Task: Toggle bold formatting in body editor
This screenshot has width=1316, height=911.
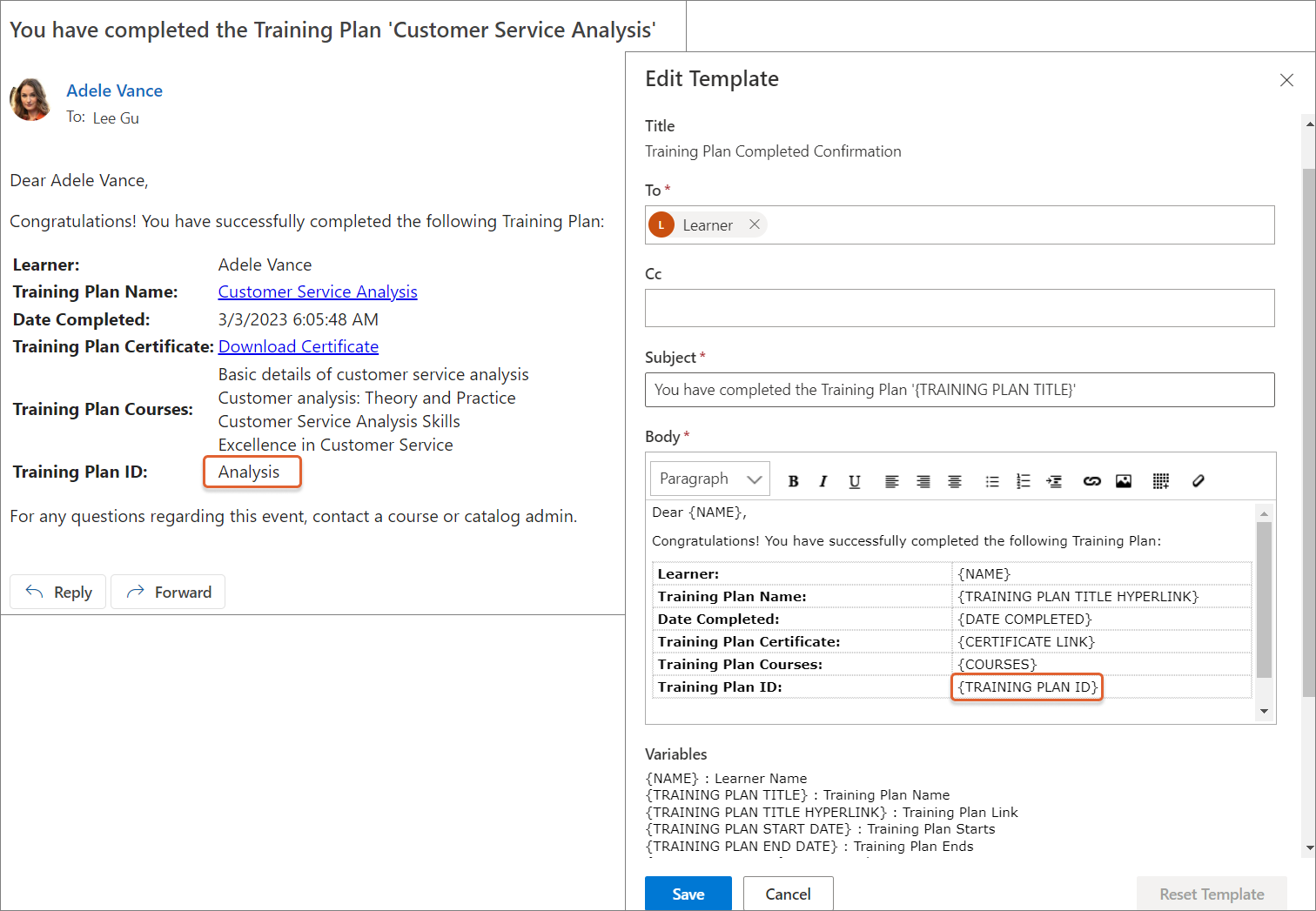Action: pyautogui.click(x=793, y=481)
